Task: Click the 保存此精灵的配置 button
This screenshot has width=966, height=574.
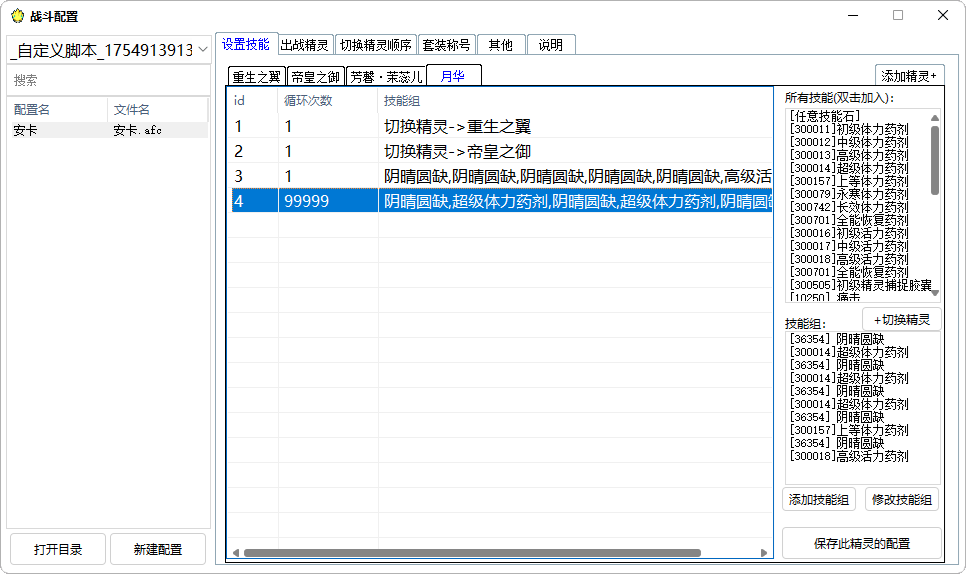Action: pyautogui.click(x=862, y=543)
